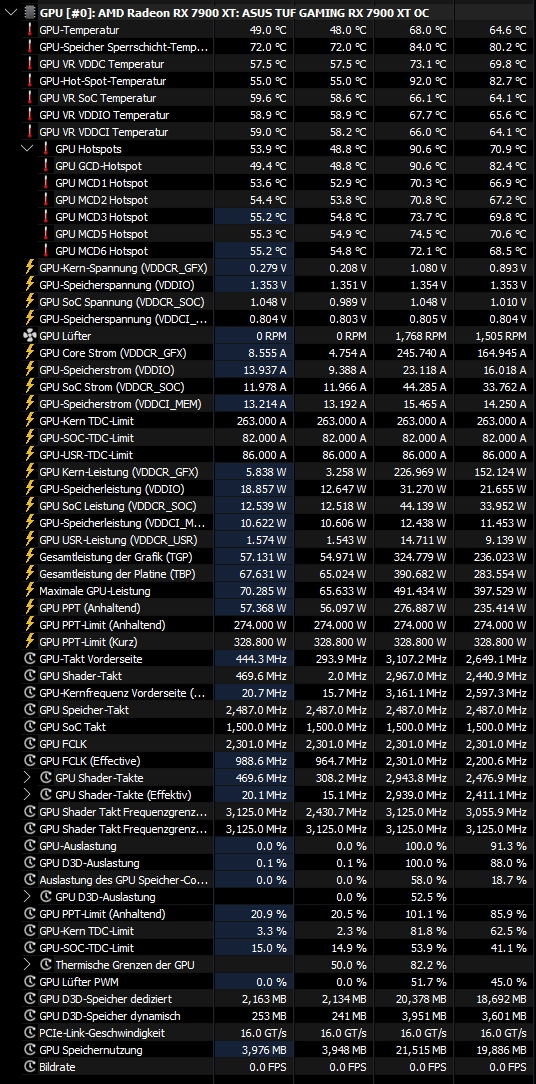Viewport: 536px width, 1084px height.
Task: Click thermometer icon beside GPU-Hot-Spot-Temperatur
Action: point(30,81)
